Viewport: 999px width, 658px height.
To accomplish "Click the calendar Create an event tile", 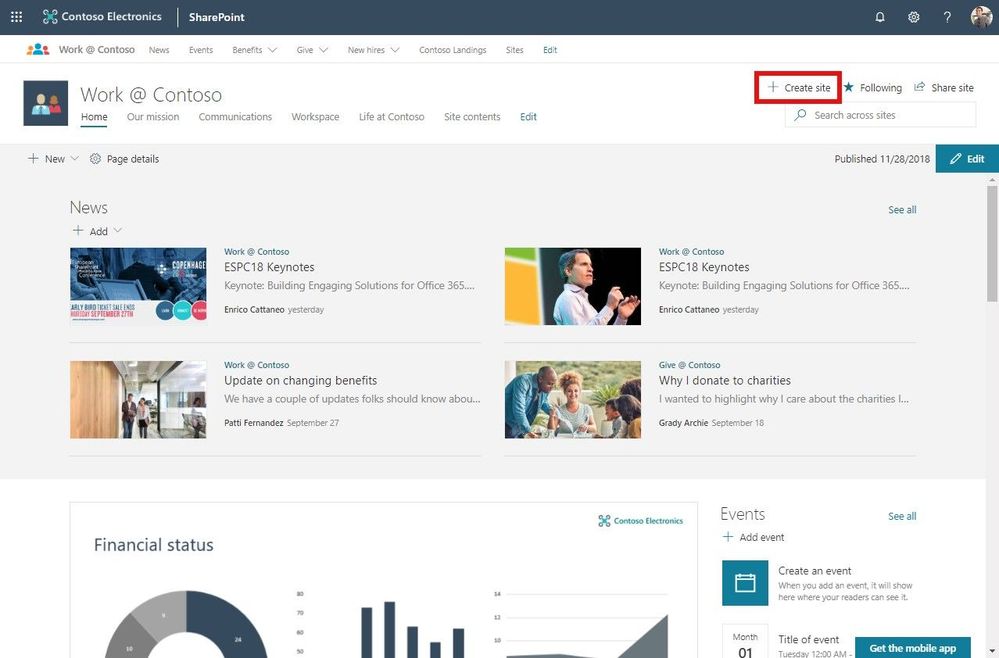I will (745, 583).
